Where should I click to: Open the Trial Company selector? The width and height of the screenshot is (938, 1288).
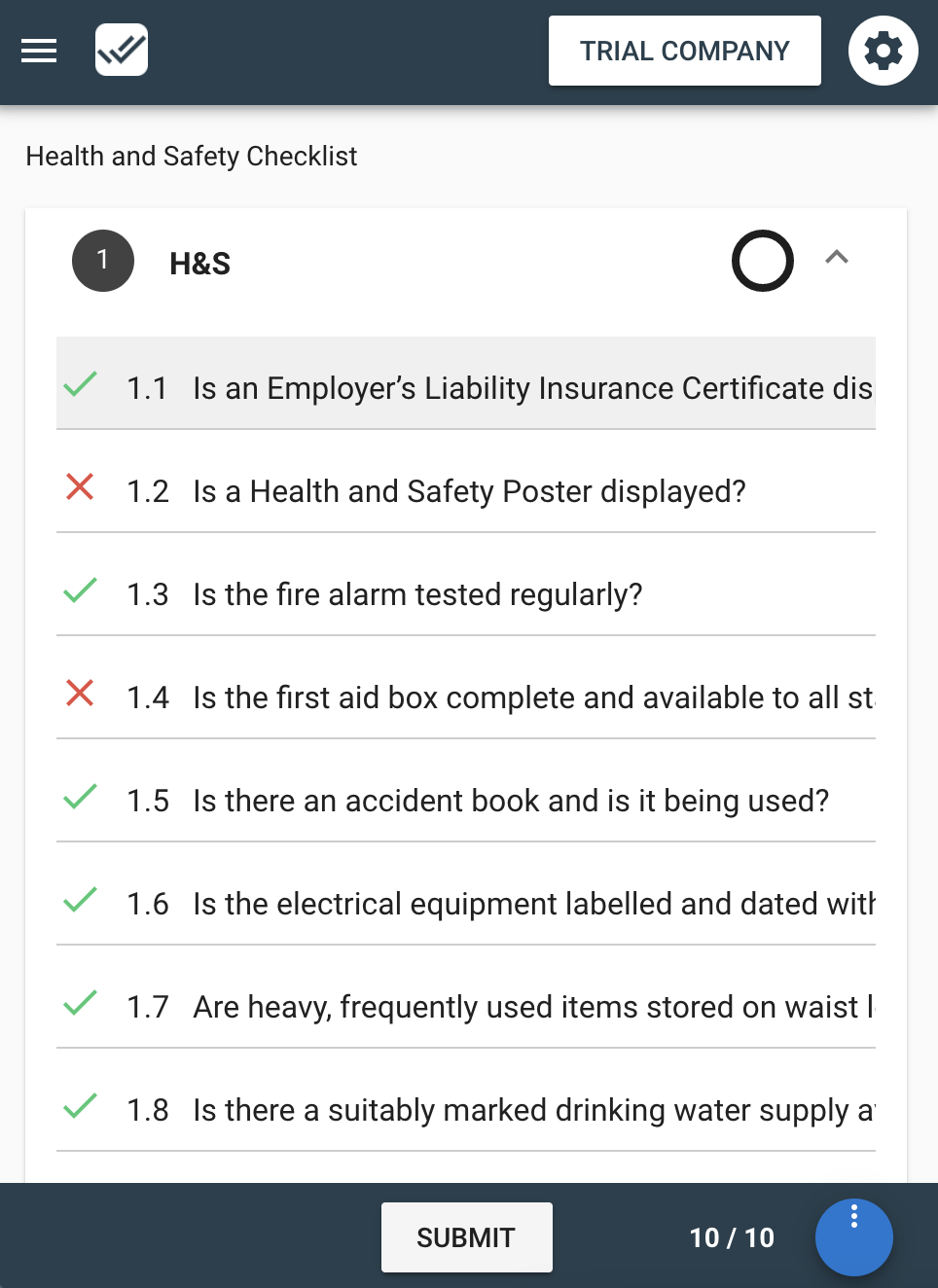(684, 51)
